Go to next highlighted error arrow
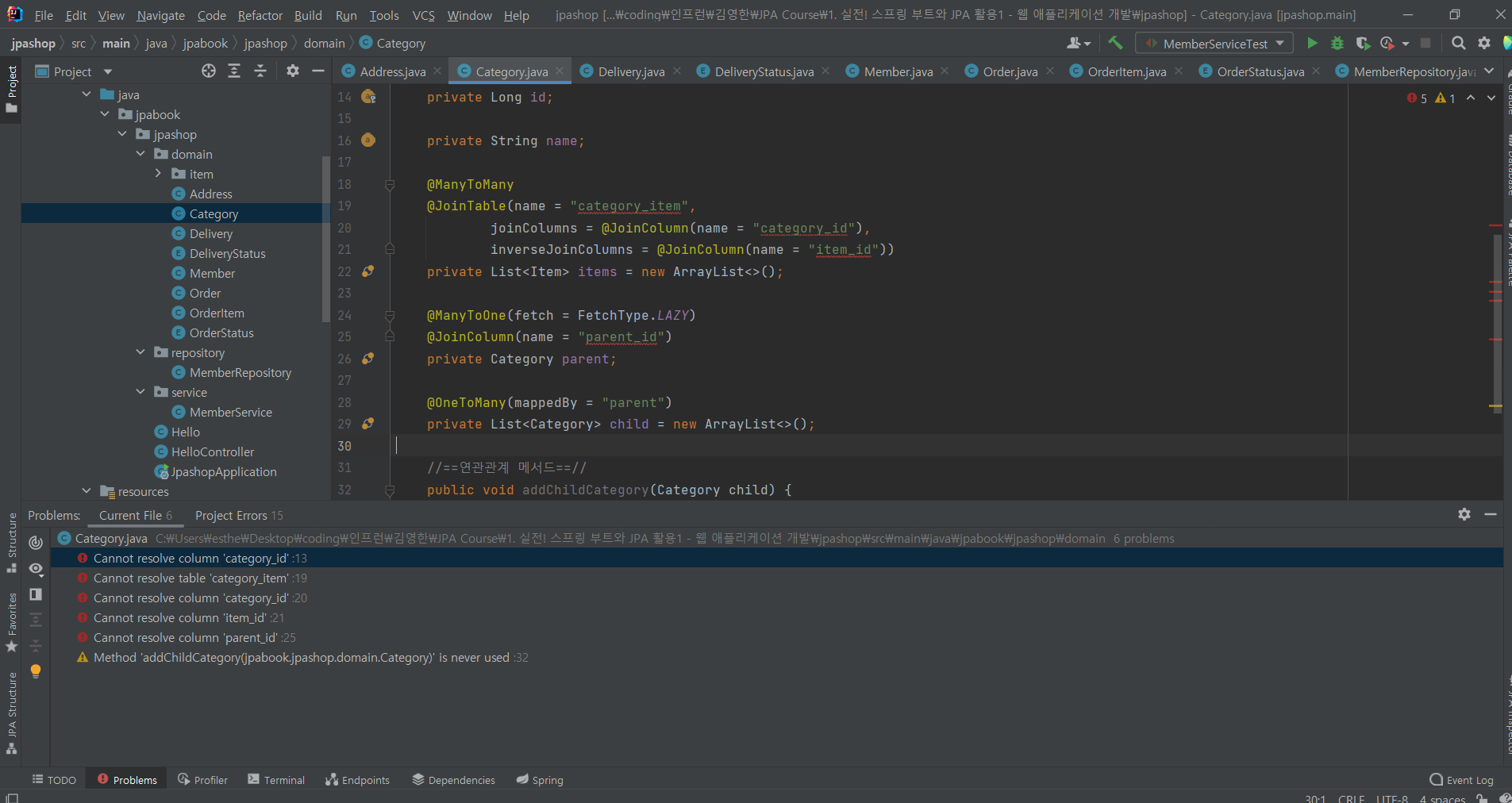The height and width of the screenshot is (803, 1512). pos(1491,98)
